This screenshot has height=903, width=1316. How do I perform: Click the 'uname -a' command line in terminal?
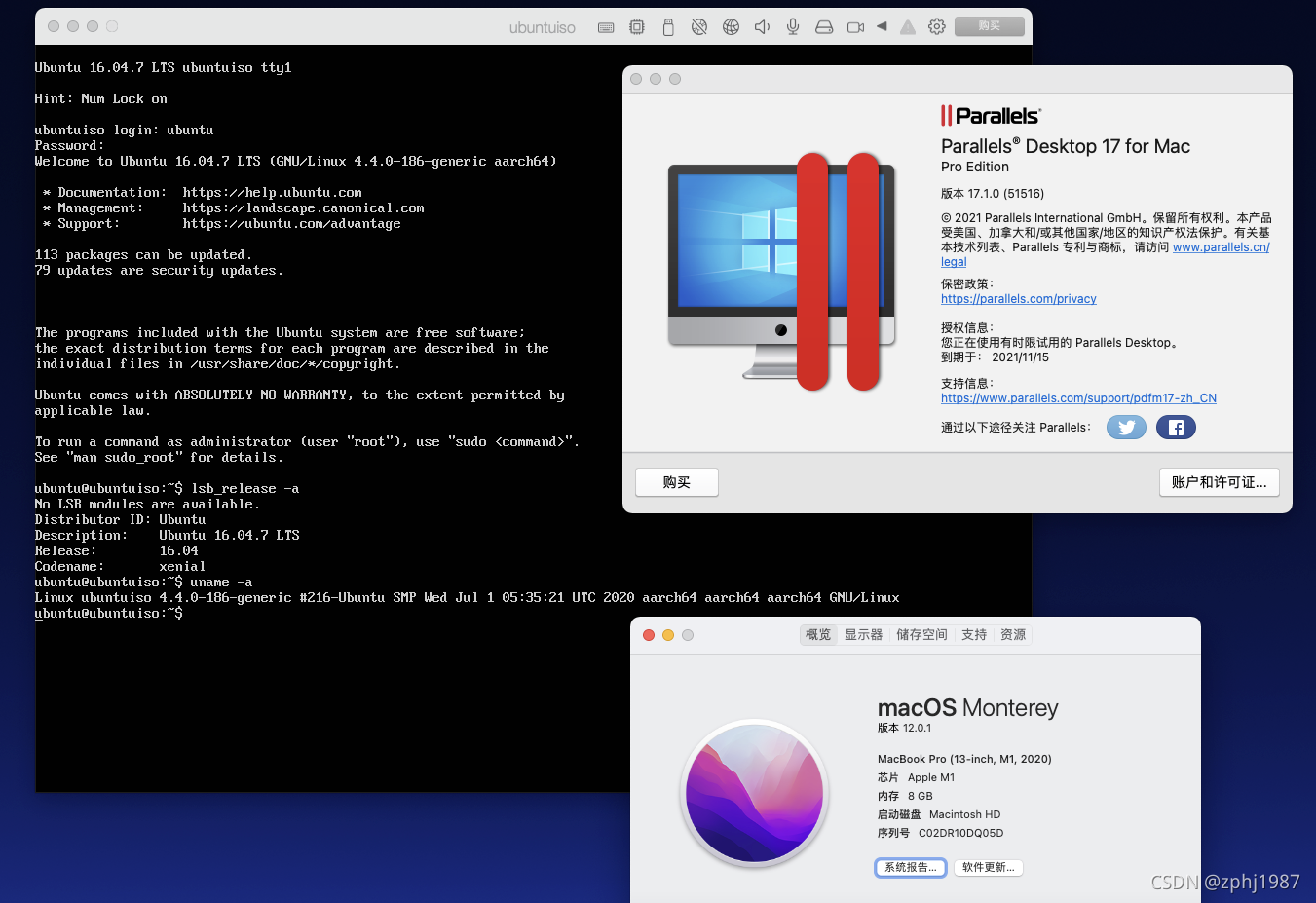pyautogui.click(x=144, y=583)
